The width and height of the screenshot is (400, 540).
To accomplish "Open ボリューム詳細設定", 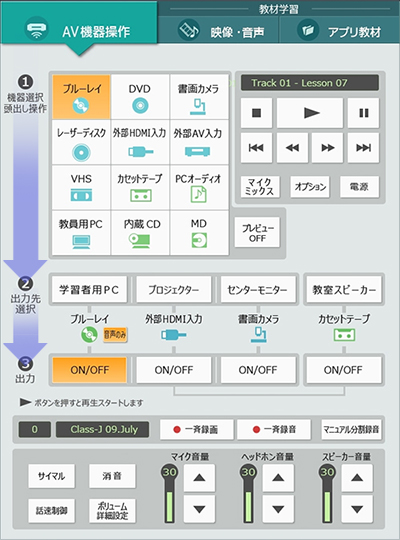I will 112,511.
